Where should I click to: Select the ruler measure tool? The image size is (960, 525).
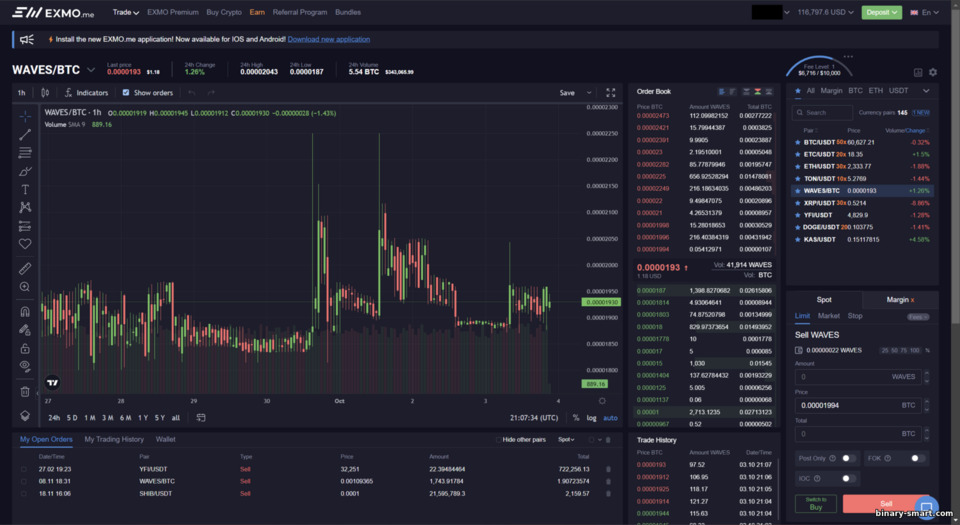point(25,269)
